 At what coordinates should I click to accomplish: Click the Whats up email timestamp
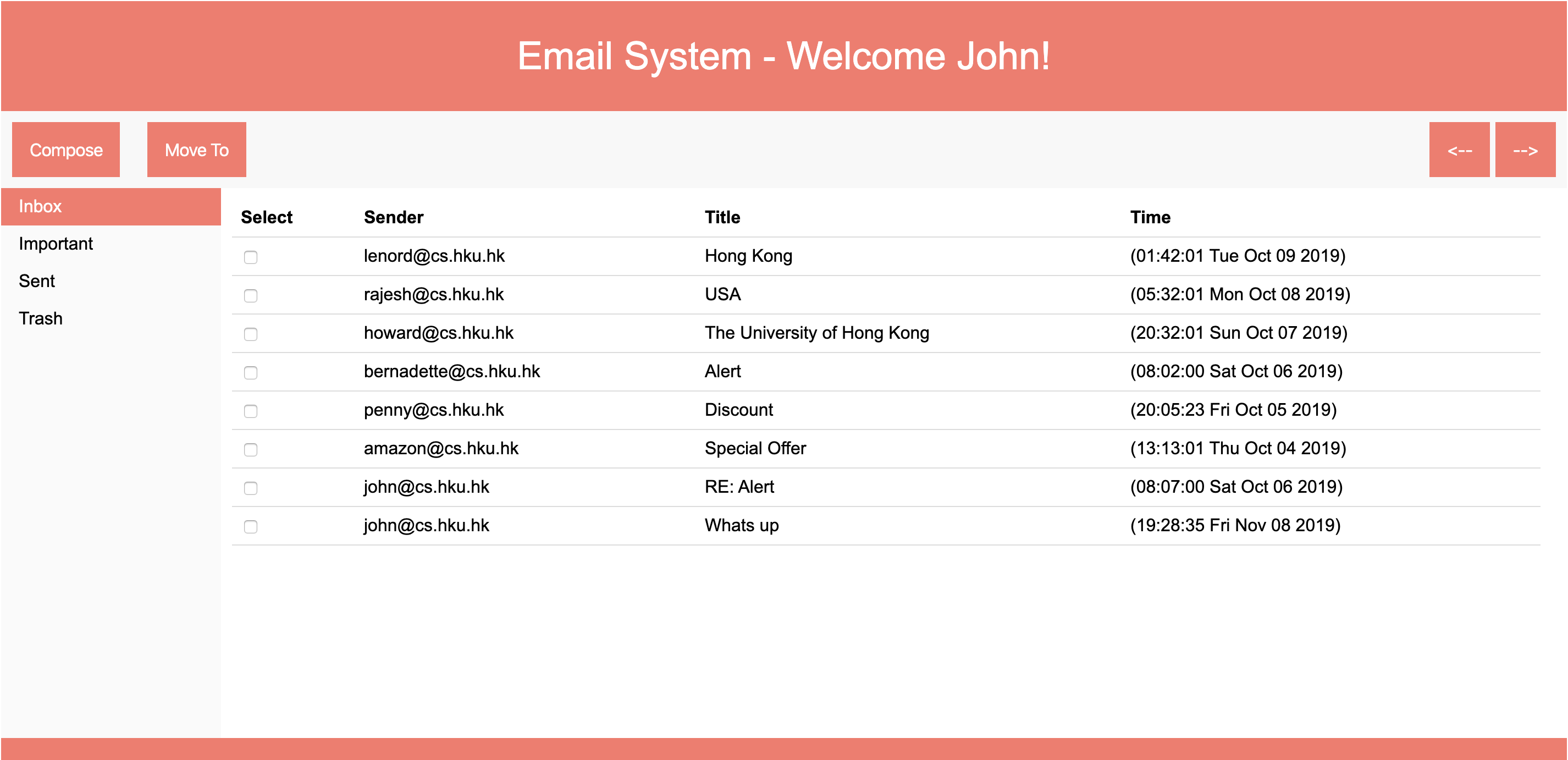(x=1235, y=525)
